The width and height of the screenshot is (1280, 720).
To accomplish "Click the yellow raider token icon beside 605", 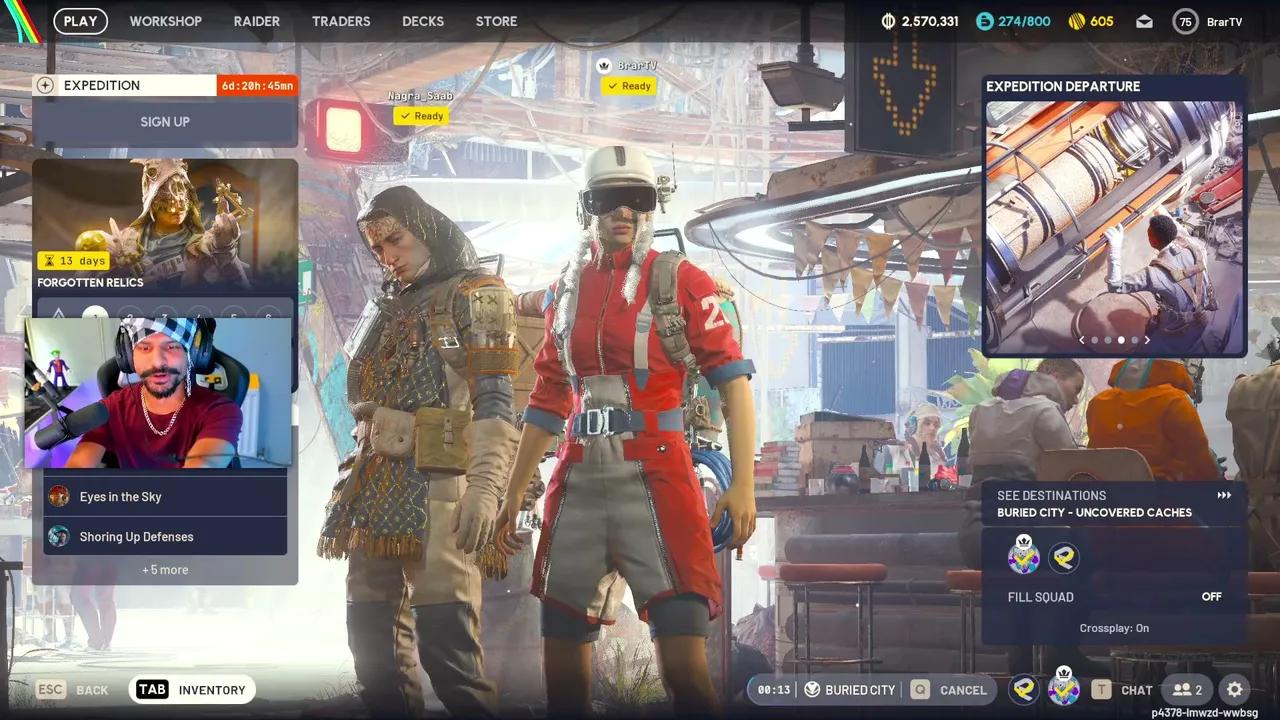I will click(1077, 21).
